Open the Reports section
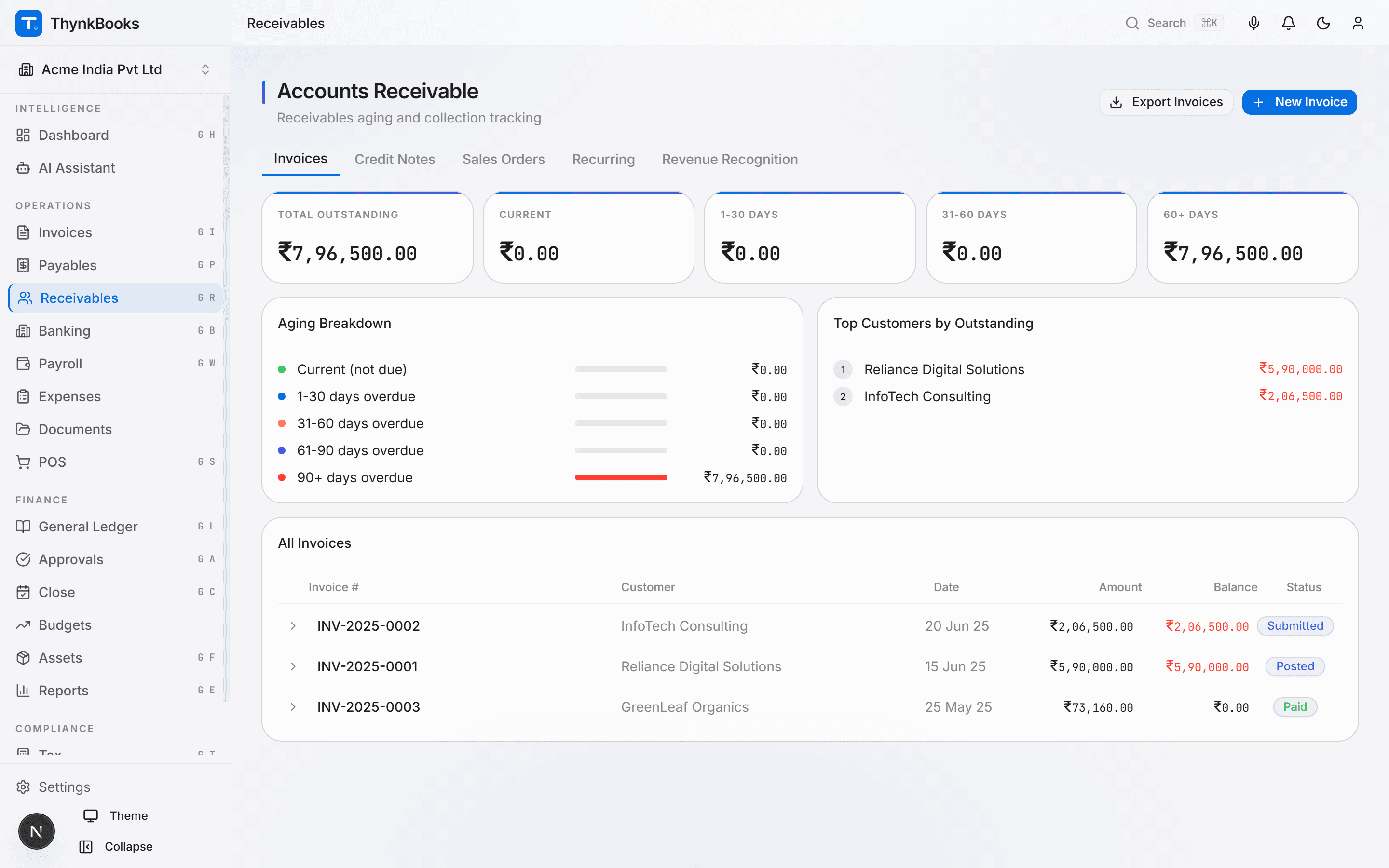Screen dimensions: 1389x868 [115, 690]
